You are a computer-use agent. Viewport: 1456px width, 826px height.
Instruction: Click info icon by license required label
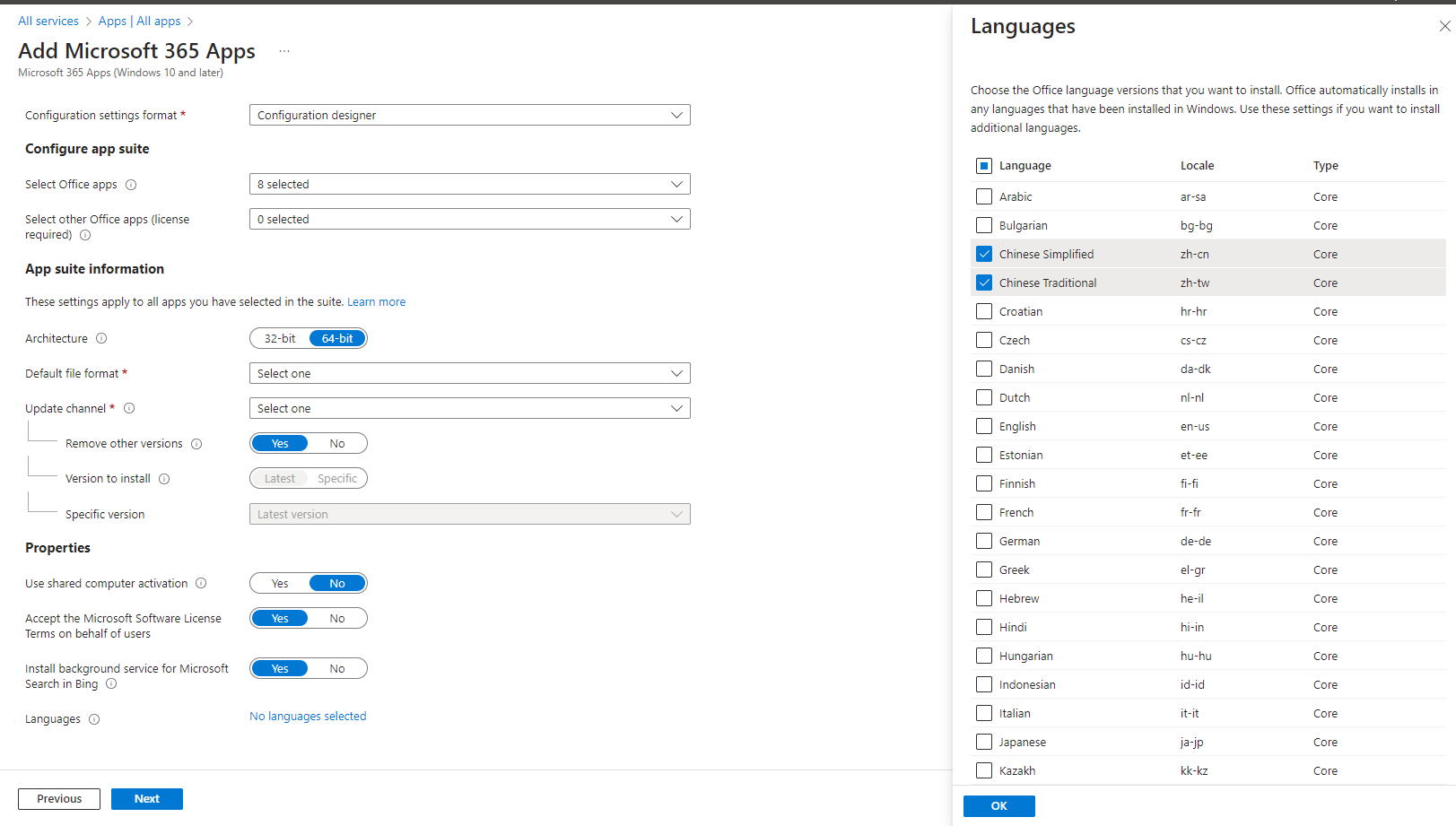coord(85,235)
